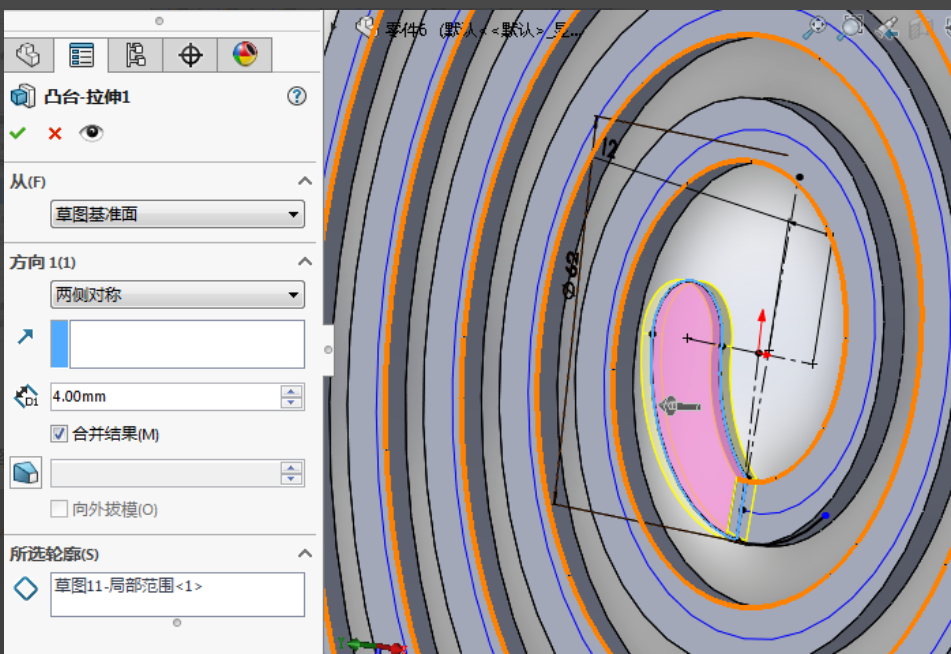Click the Zoom to Area icon
This screenshot has height=654, width=951.
[850, 27]
